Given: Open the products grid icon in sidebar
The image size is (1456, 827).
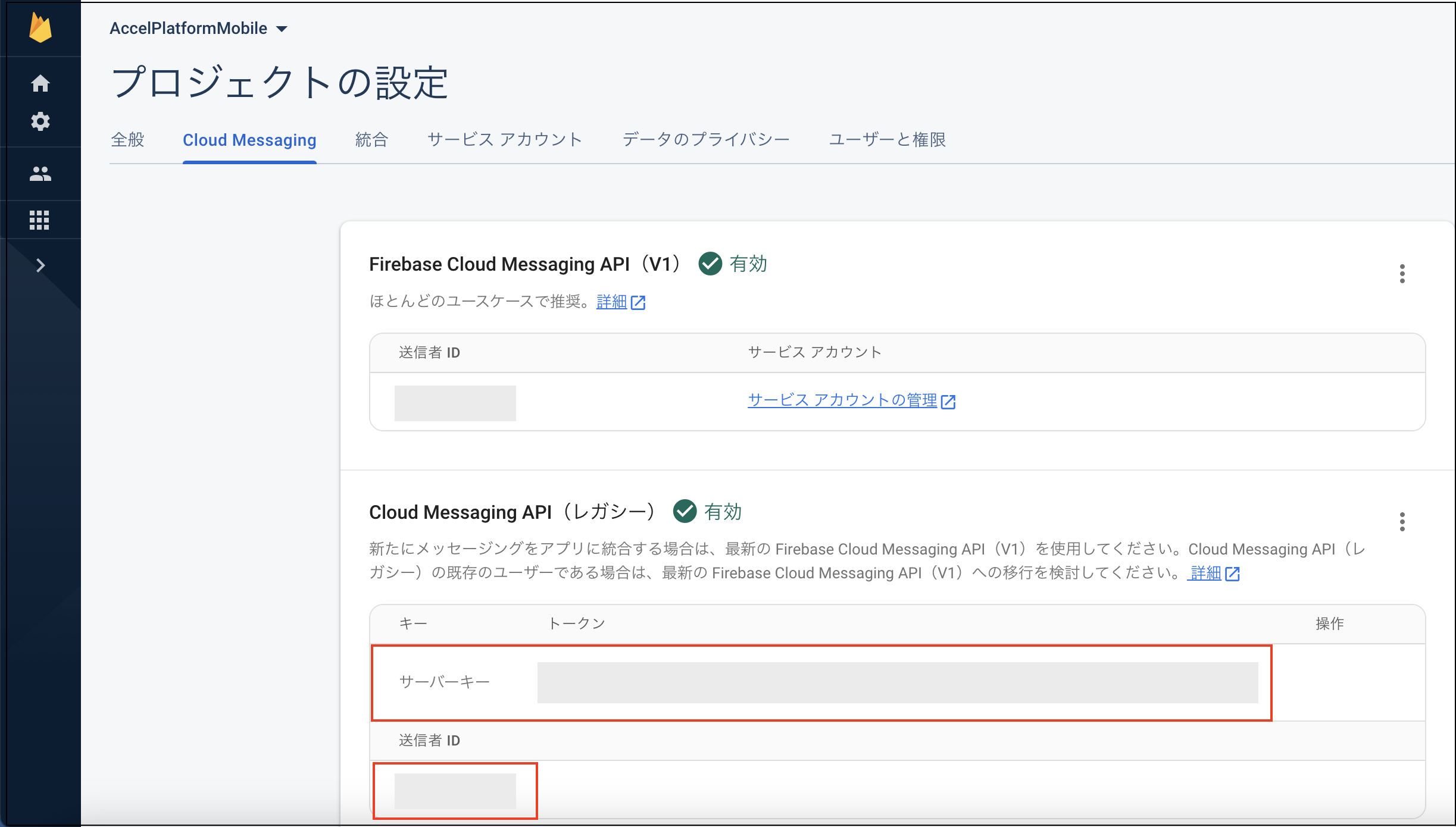Looking at the screenshot, I should [x=39, y=220].
